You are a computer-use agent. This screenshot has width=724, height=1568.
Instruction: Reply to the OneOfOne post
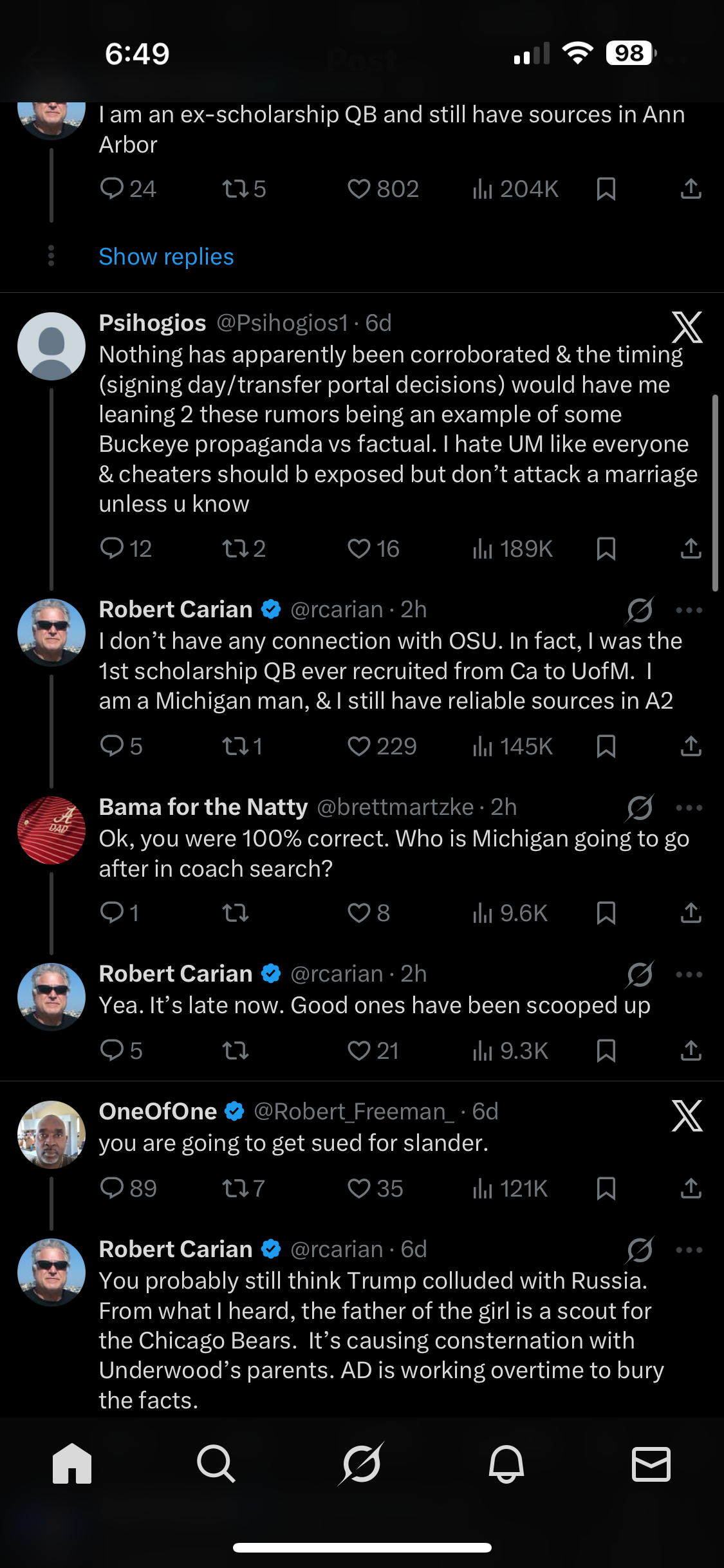[x=112, y=1188]
